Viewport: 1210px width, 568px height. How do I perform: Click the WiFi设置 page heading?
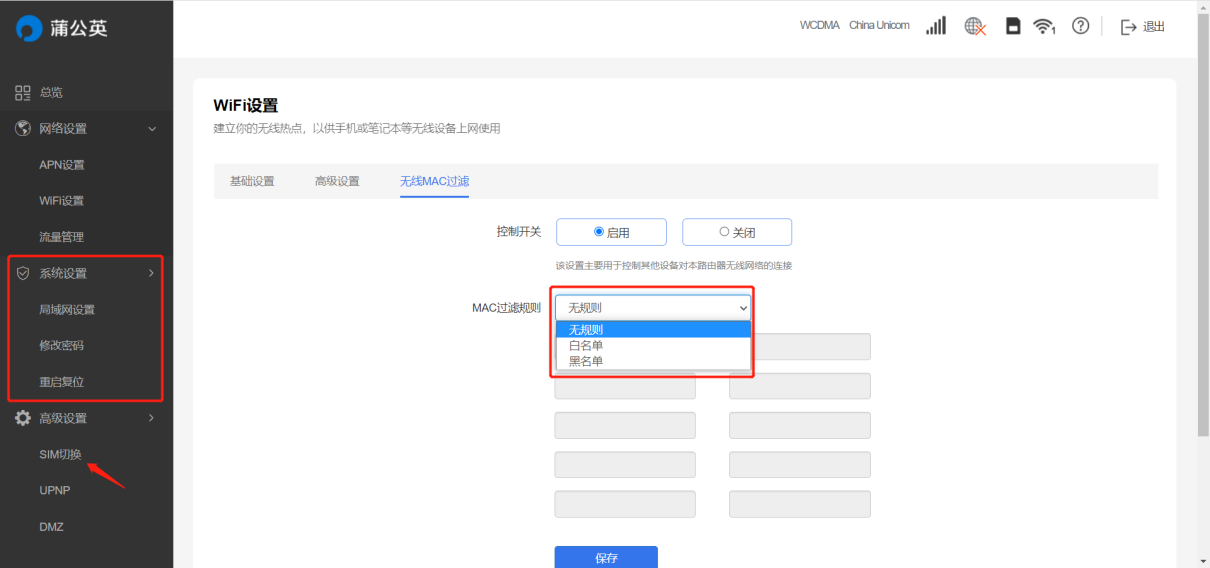pos(246,106)
